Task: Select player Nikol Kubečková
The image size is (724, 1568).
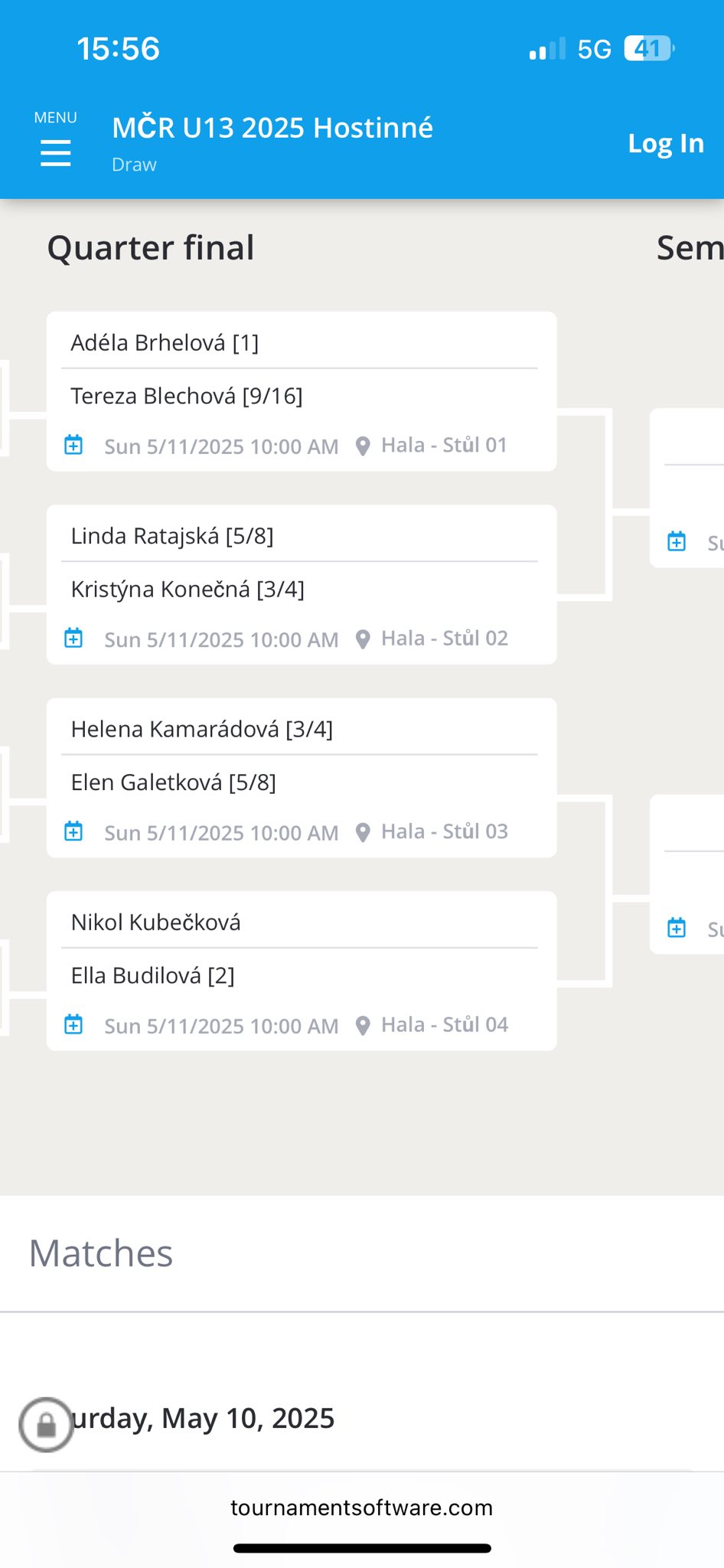Action: point(156,923)
